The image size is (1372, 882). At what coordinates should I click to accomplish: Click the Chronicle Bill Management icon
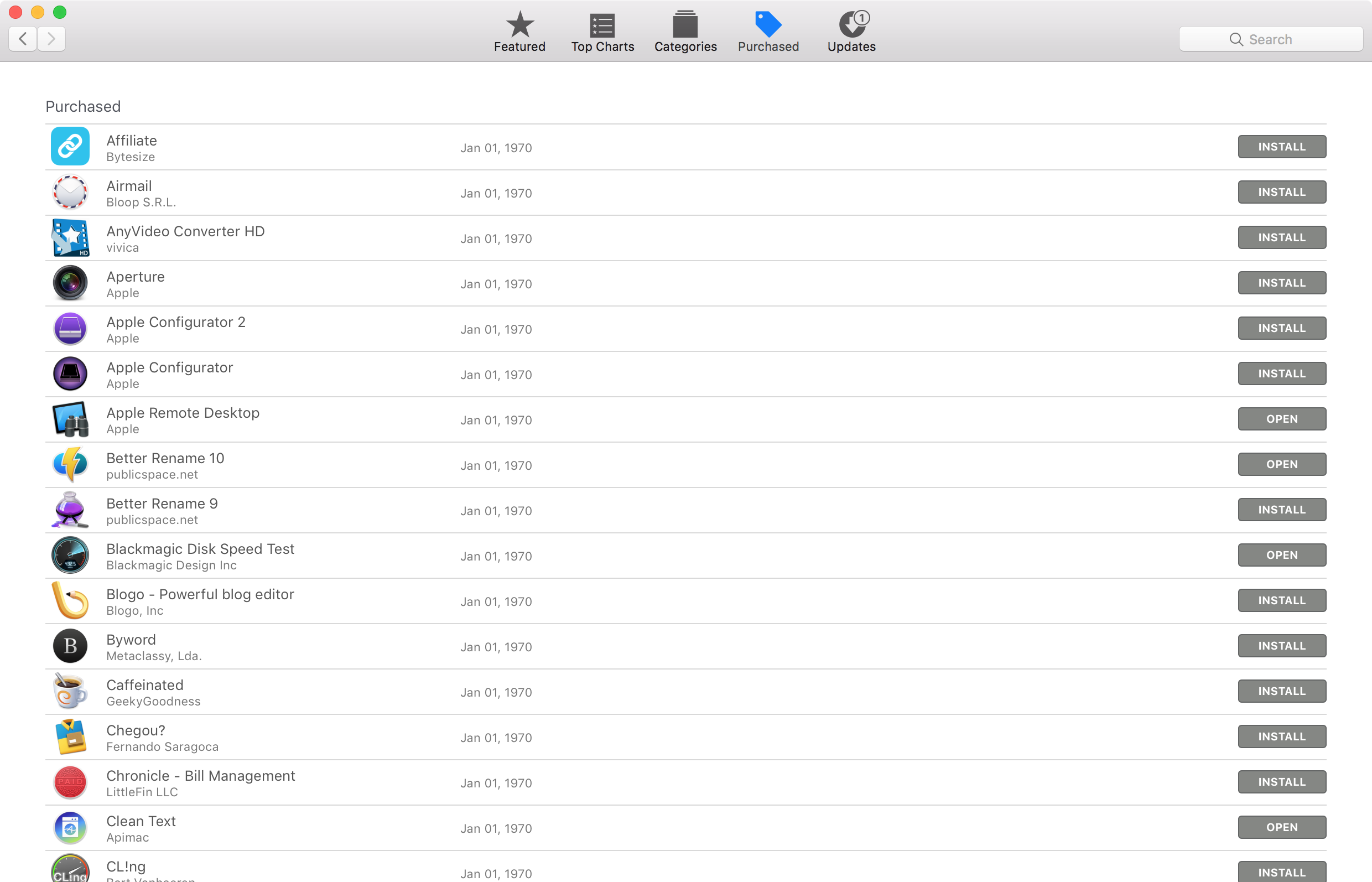tap(70, 782)
